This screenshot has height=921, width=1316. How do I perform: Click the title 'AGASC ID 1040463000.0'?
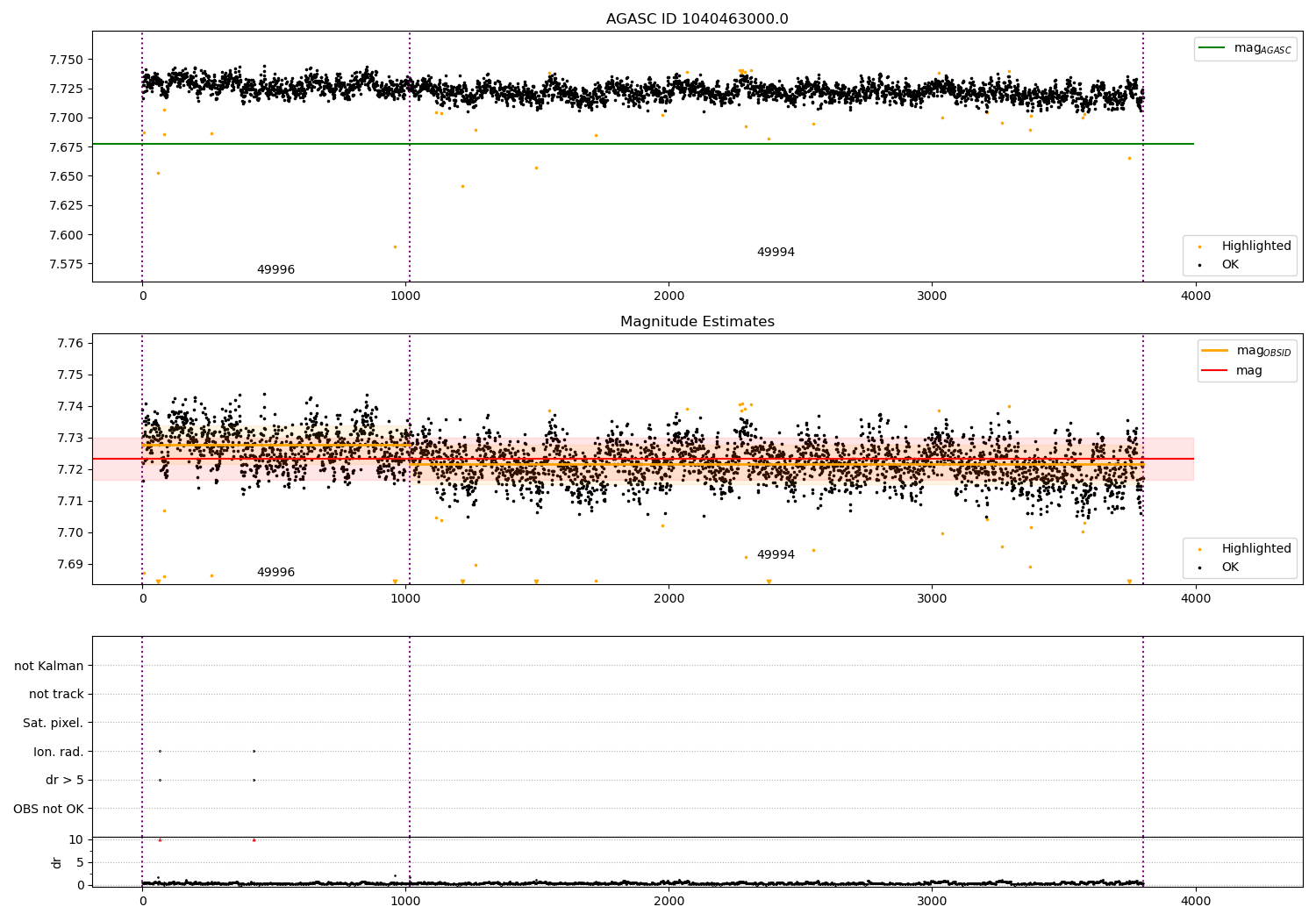click(697, 19)
